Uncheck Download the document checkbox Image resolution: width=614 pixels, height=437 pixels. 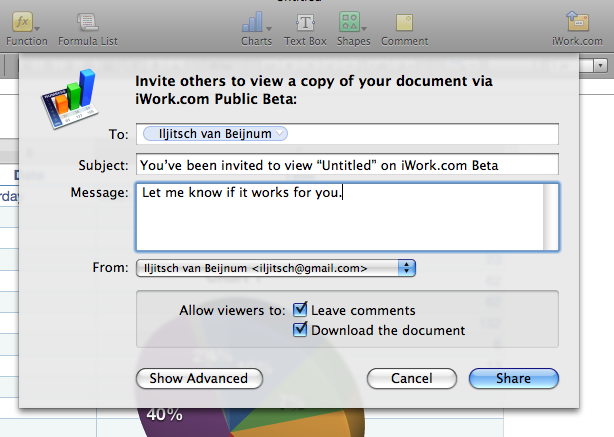[300, 329]
